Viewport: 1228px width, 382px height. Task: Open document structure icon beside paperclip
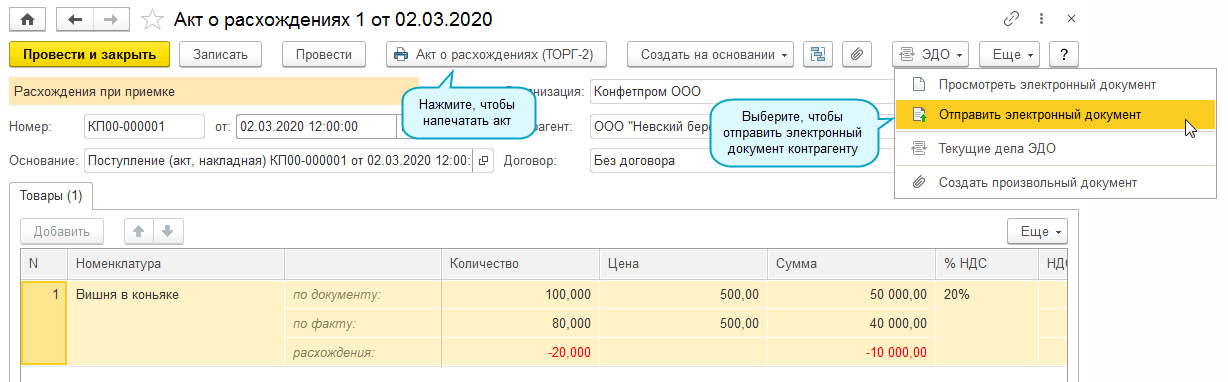pyautogui.click(x=819, y=54)
